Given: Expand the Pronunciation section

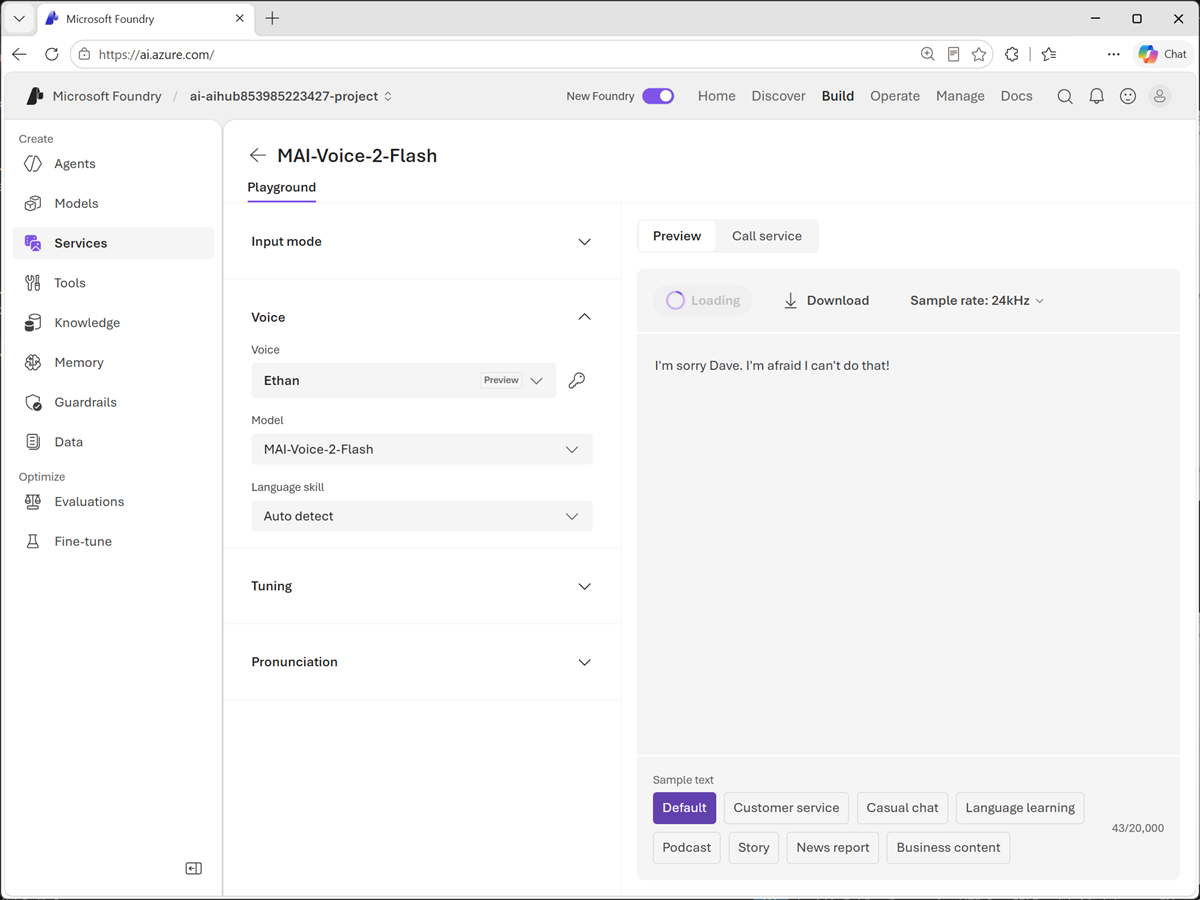Looking at the screenshot, I should [x=421, y=662].
